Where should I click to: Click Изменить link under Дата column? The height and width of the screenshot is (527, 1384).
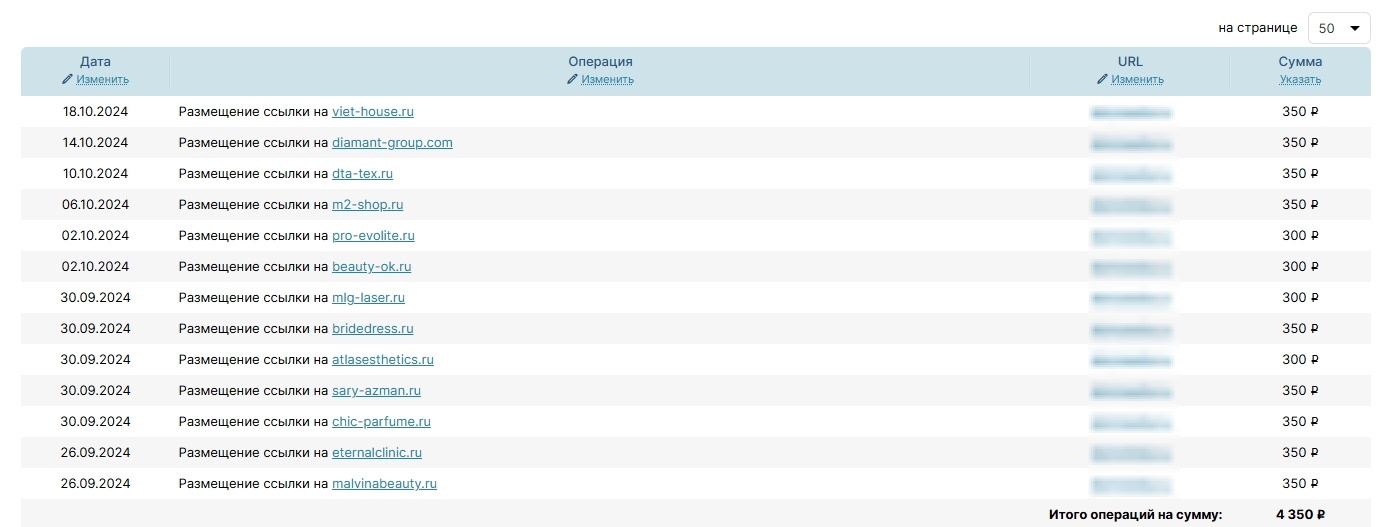point(102,80)
